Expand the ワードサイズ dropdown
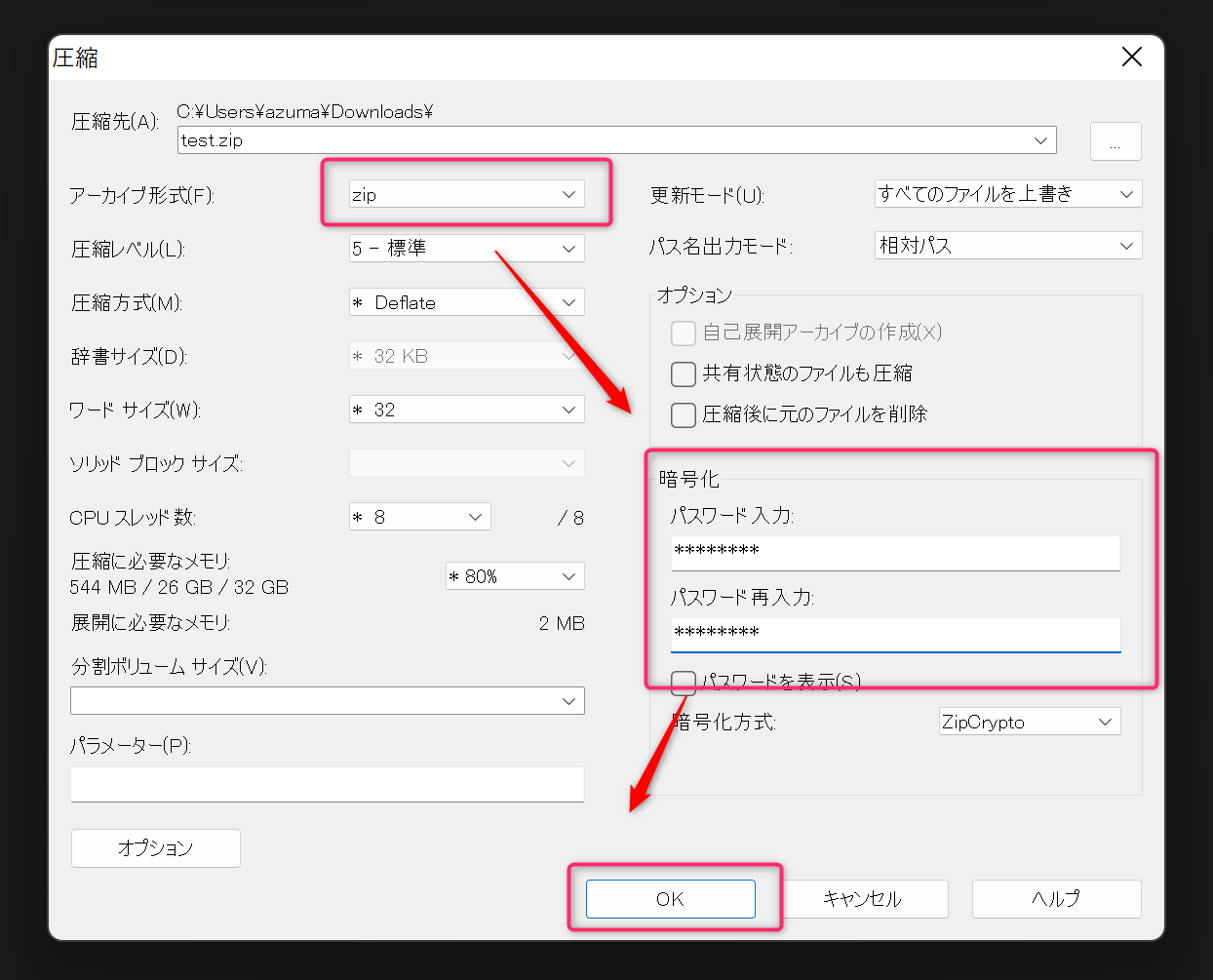The width and height of the screenshot is (1213, 980). tap(466, 410)
